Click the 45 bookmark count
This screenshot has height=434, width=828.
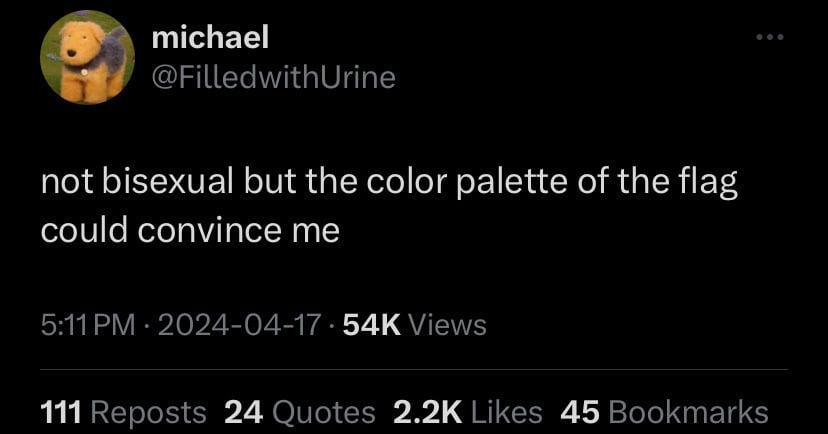(579, 412)
